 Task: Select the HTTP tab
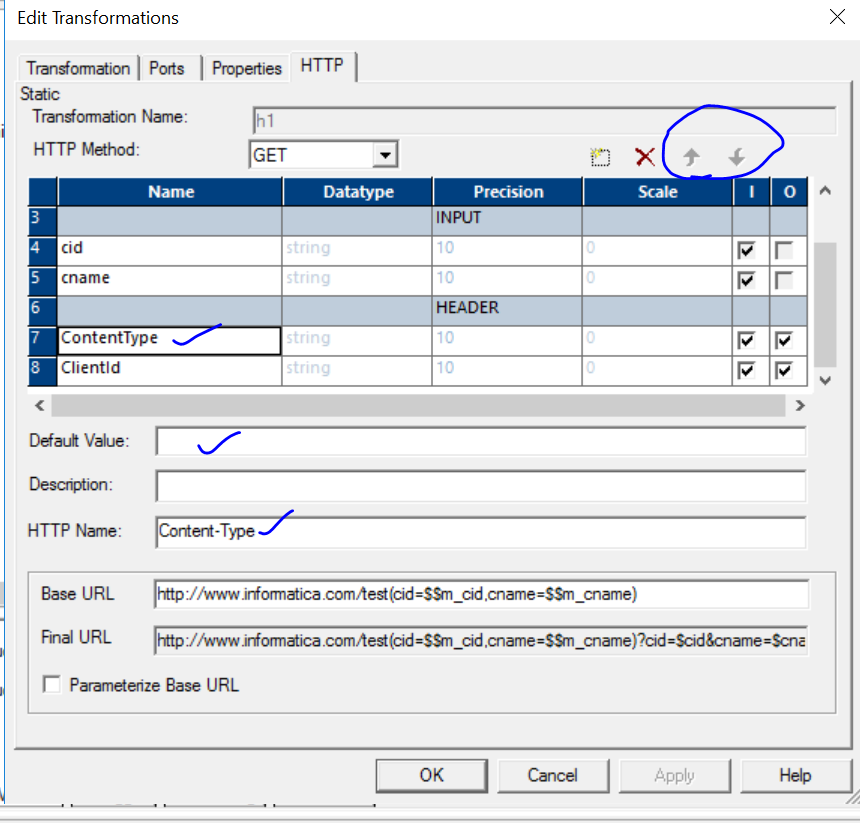[x=322, y=66]
